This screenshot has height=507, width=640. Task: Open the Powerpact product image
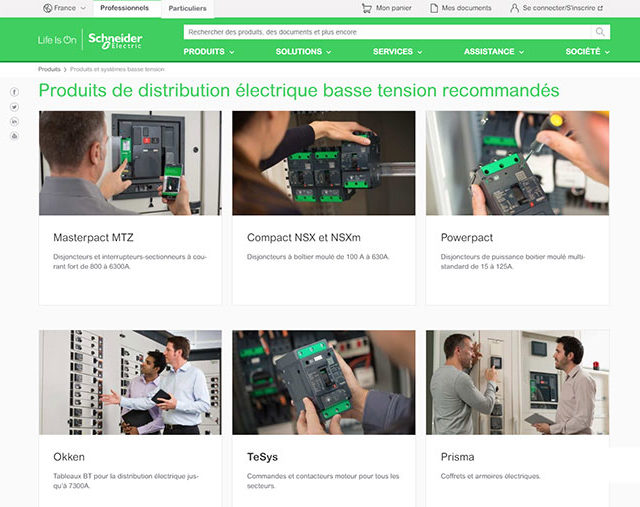point(517,163)
